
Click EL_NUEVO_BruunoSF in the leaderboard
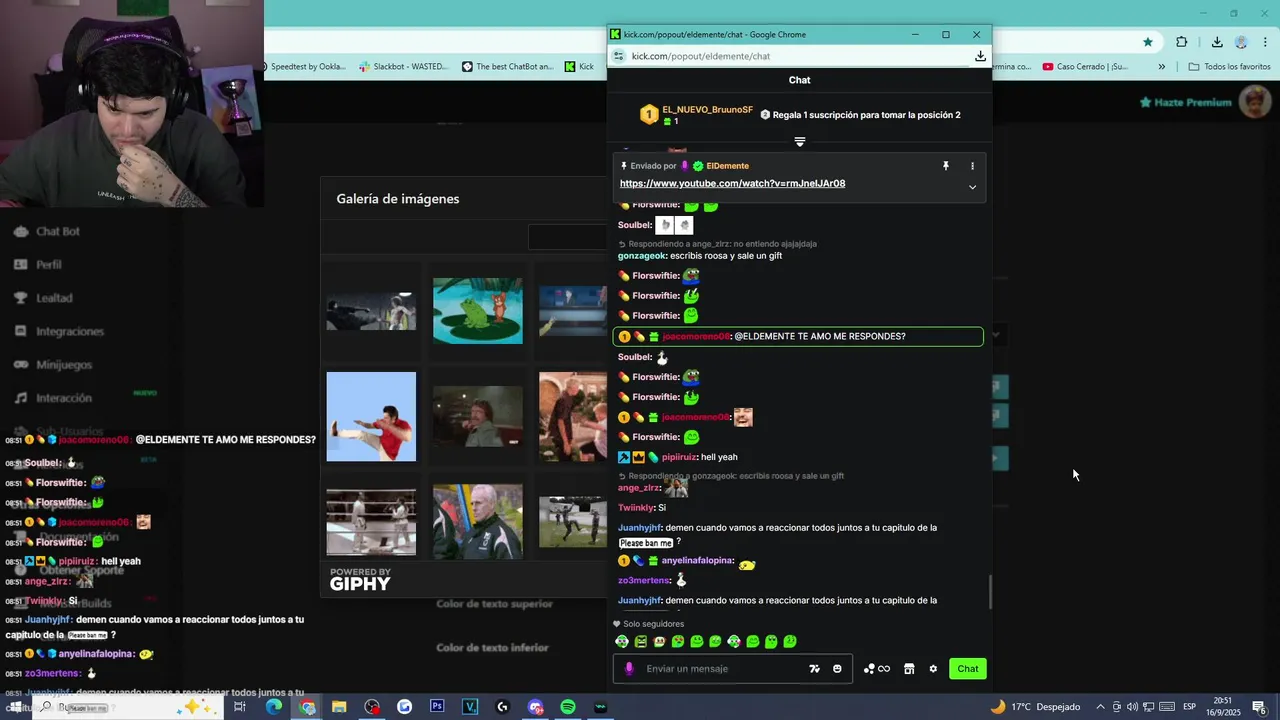(707, 110)
